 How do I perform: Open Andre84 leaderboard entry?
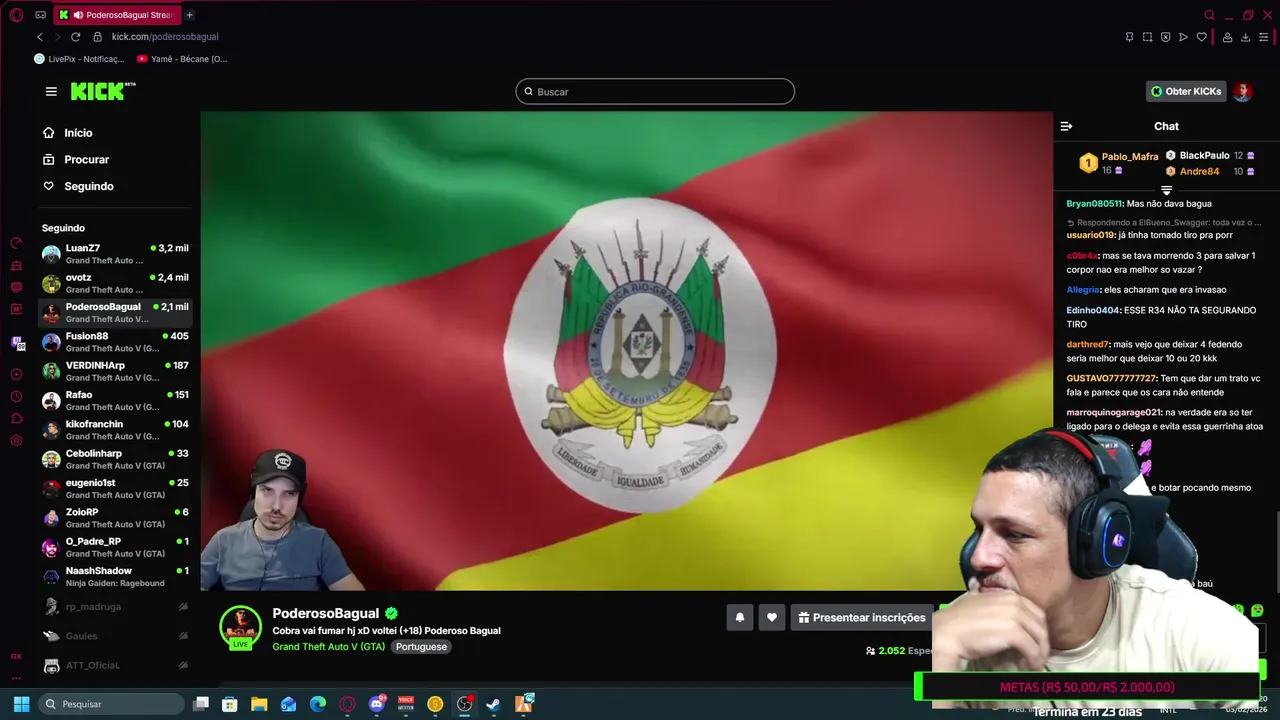coord(1209,171)
